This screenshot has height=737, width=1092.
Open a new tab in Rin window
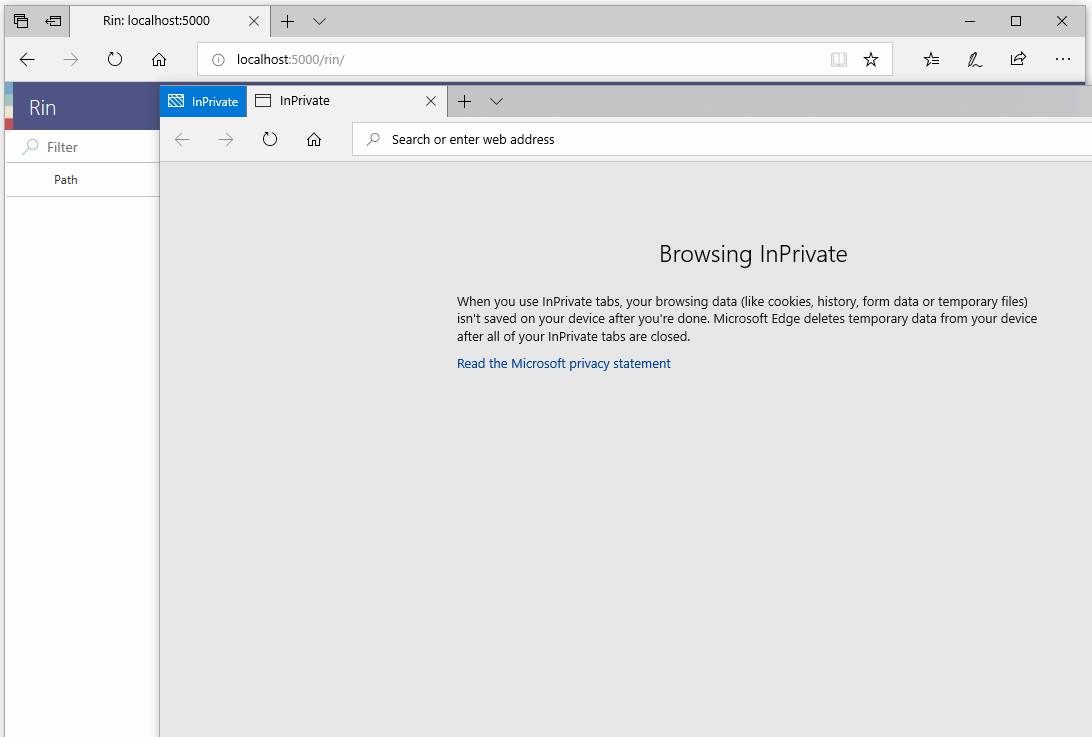(x=288, y=22)
